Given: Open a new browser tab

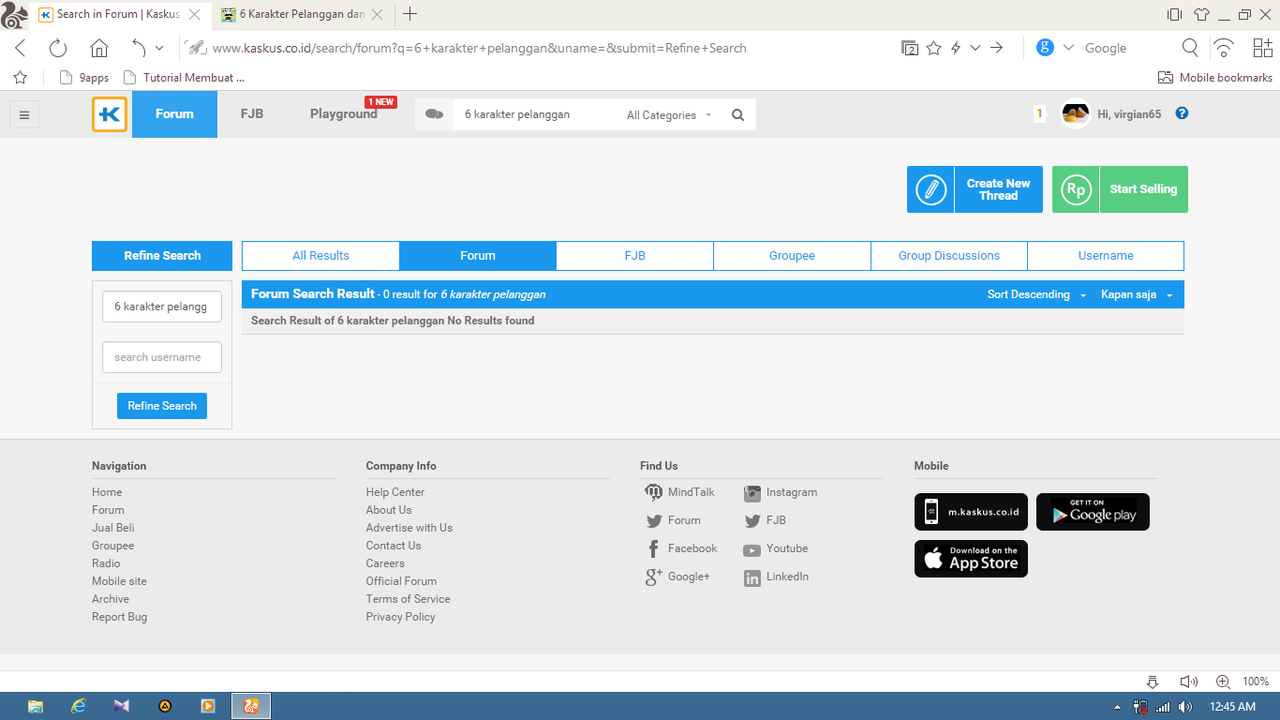Looking at the screenshot, I should 410,14.
